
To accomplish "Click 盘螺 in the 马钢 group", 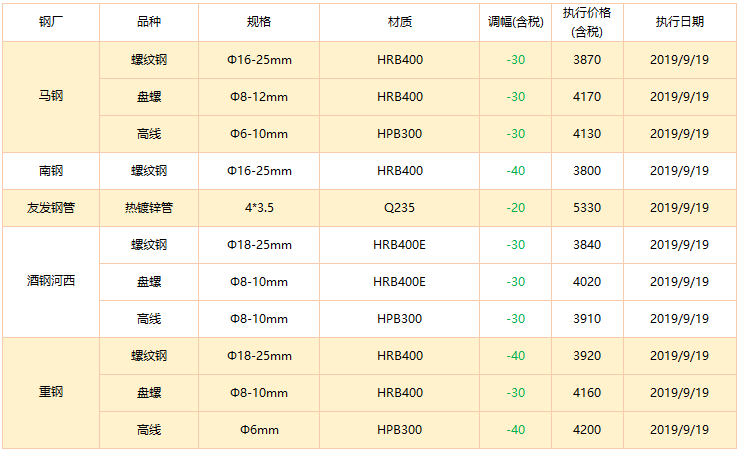I will tap(149, 97).
